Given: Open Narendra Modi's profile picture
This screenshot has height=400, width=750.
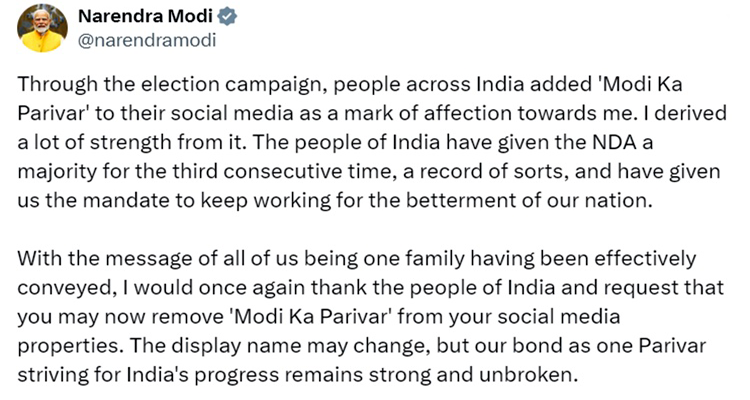Looking at the screenshot, I should click(x=42, y=28).
